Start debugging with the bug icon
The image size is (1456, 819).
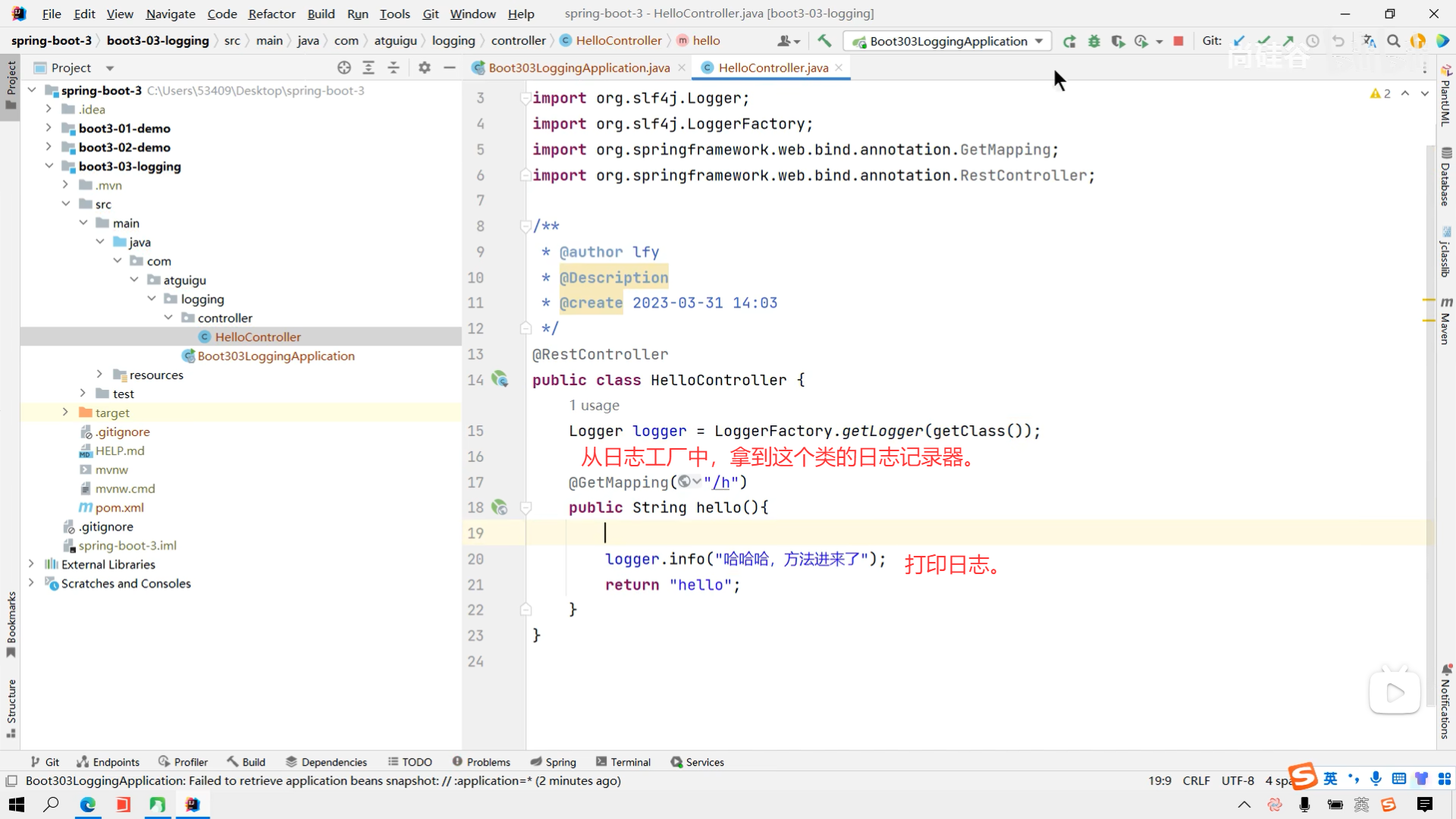[1094, 41]
